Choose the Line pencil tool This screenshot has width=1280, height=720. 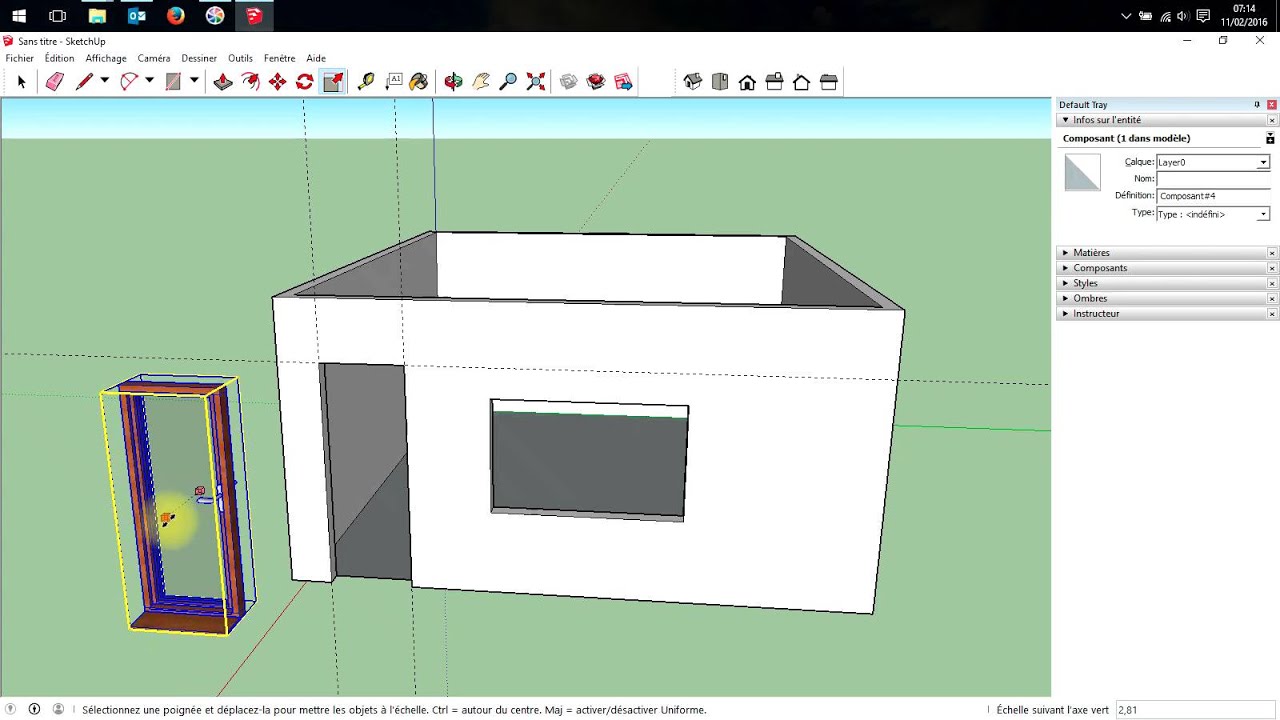coord(84,82)
